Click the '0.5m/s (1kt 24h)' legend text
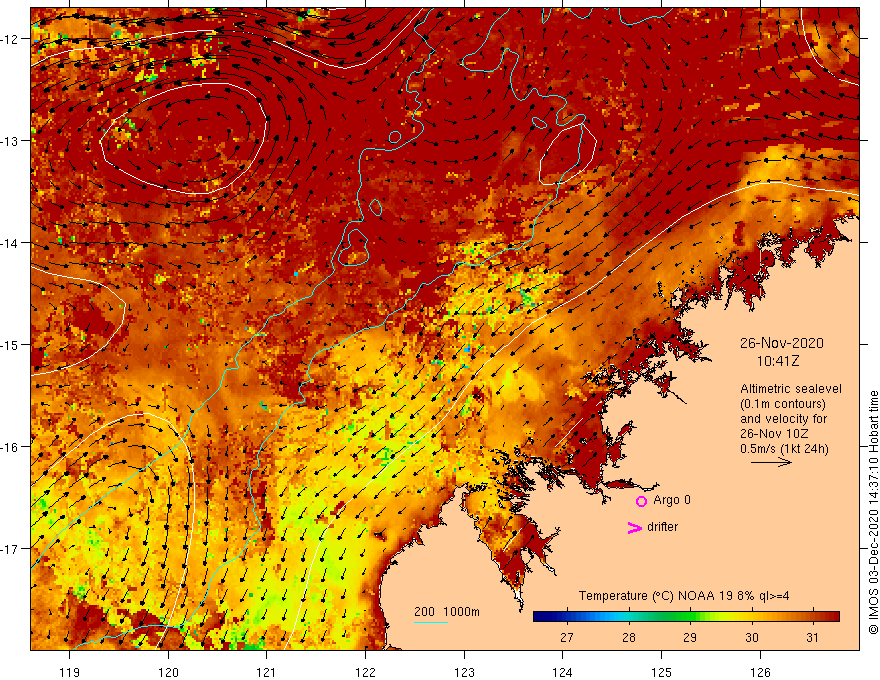The height and width of the screenshot is (680, 880). point(784,449)
